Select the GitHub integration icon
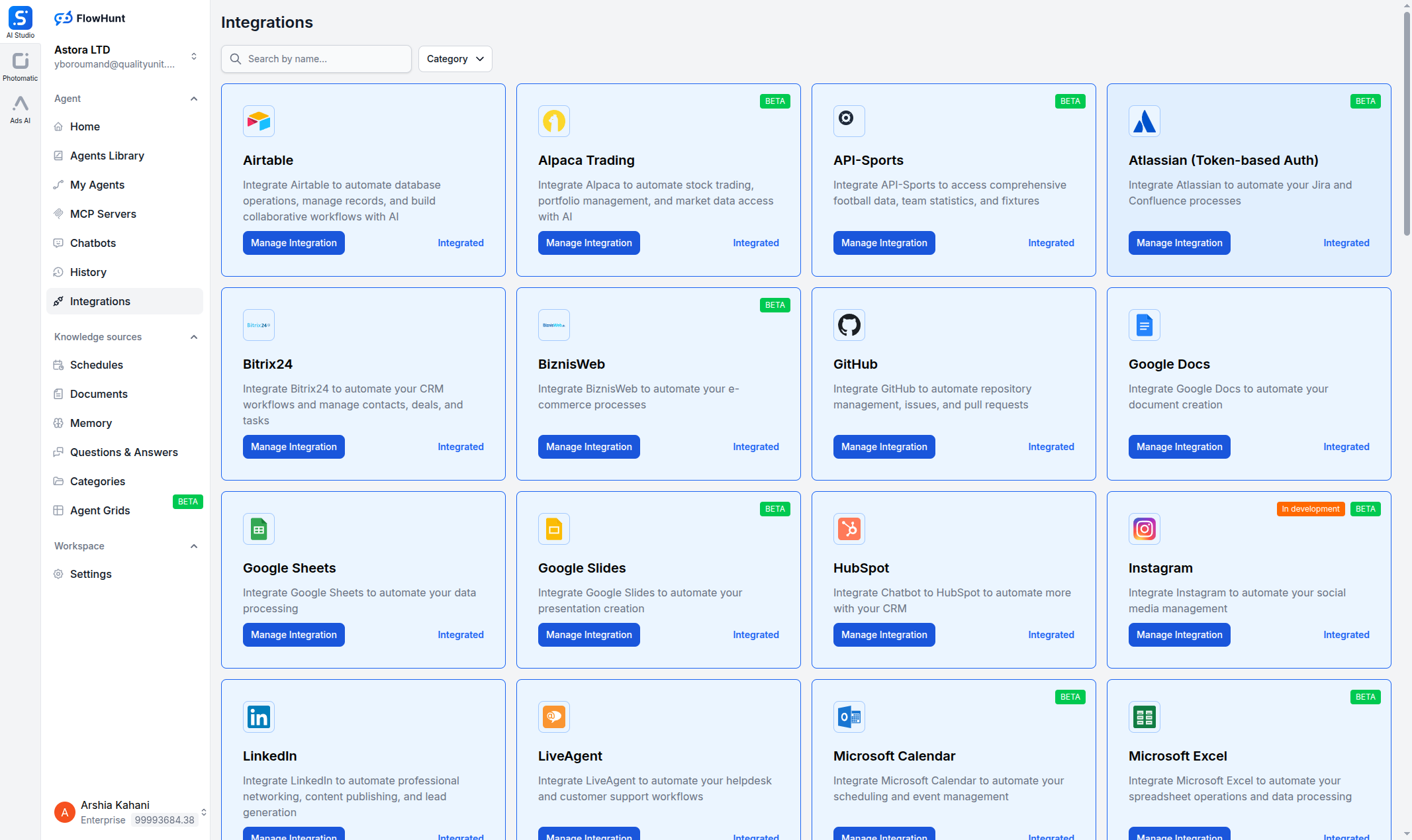1412x840 pixels. 849,324
